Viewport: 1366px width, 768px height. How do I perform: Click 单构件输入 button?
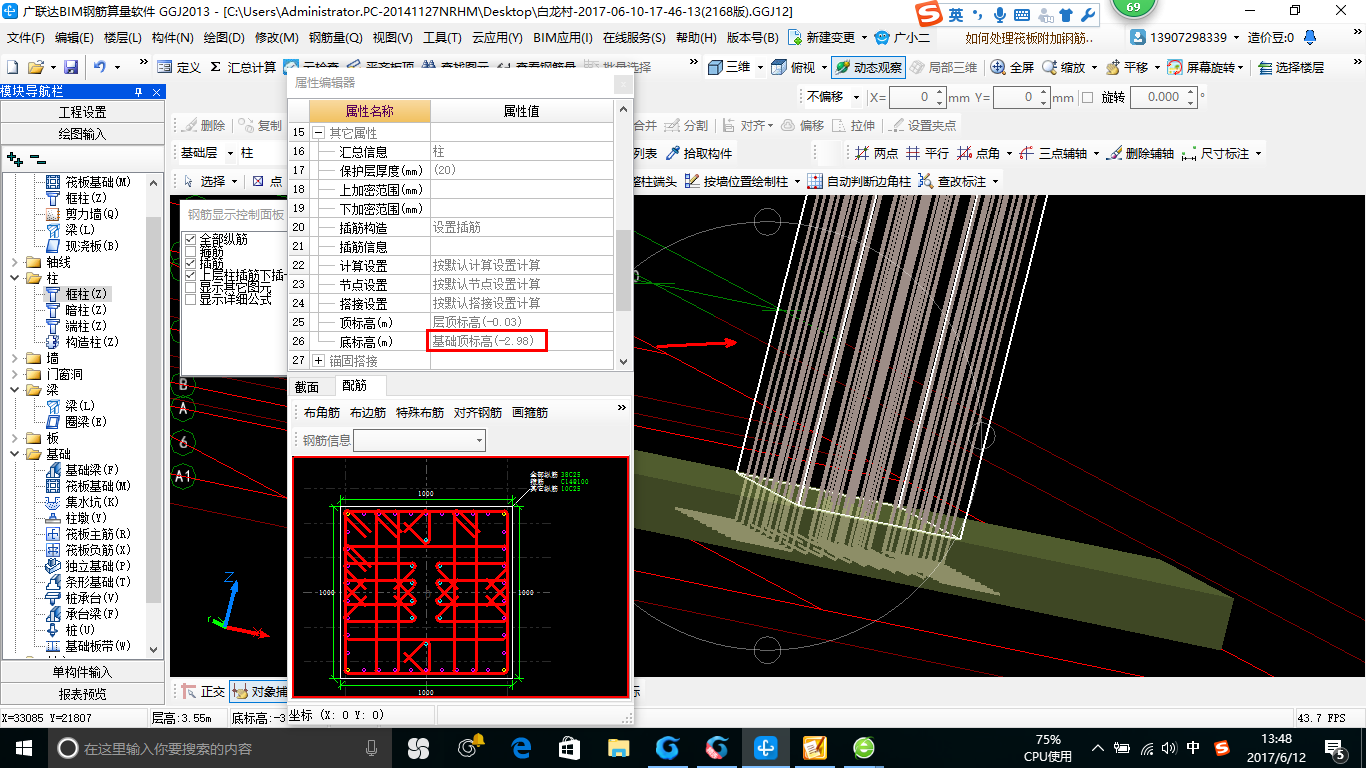[x=82, y=672]
